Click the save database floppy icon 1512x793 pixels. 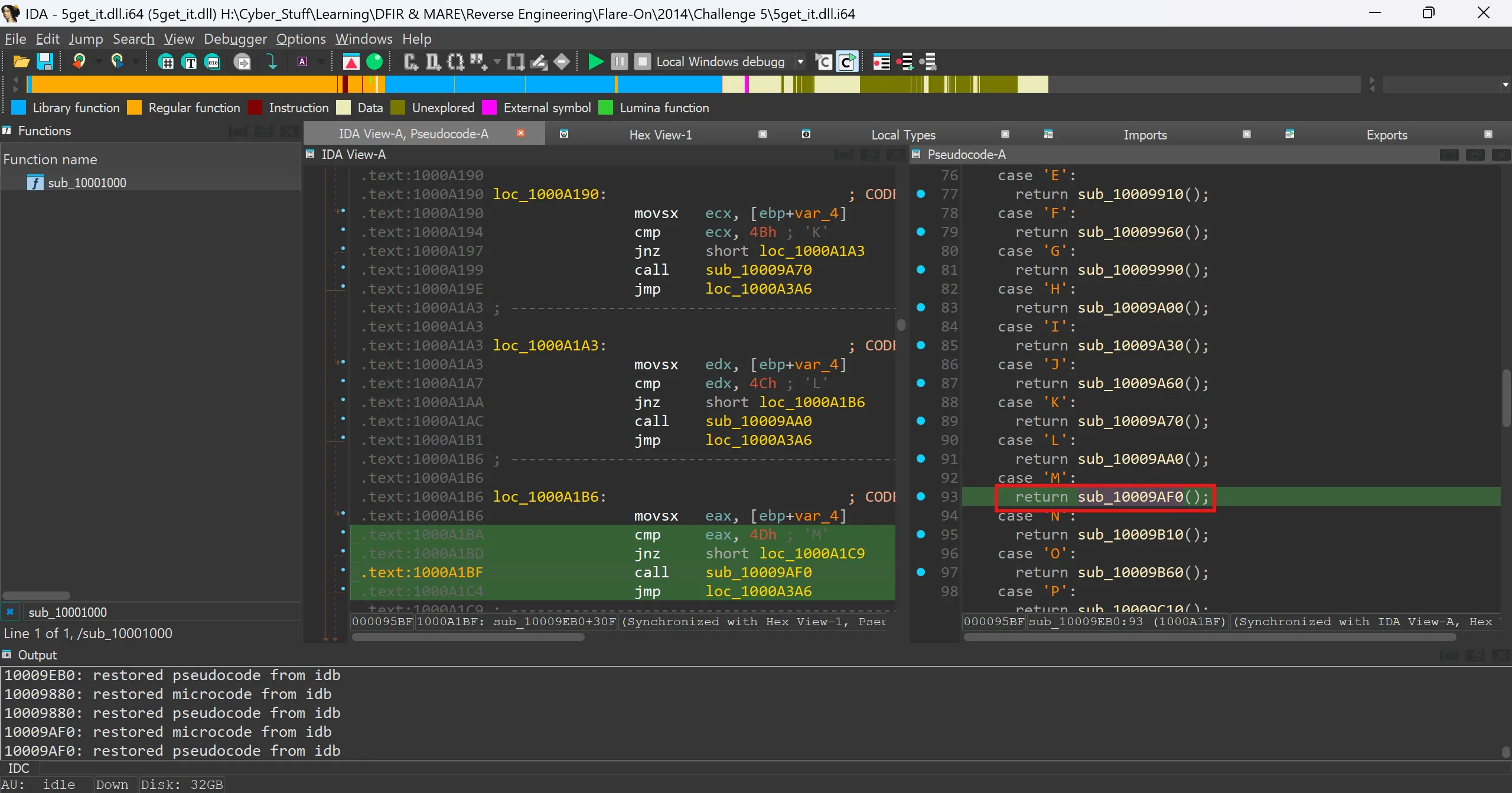pos(45,61)
